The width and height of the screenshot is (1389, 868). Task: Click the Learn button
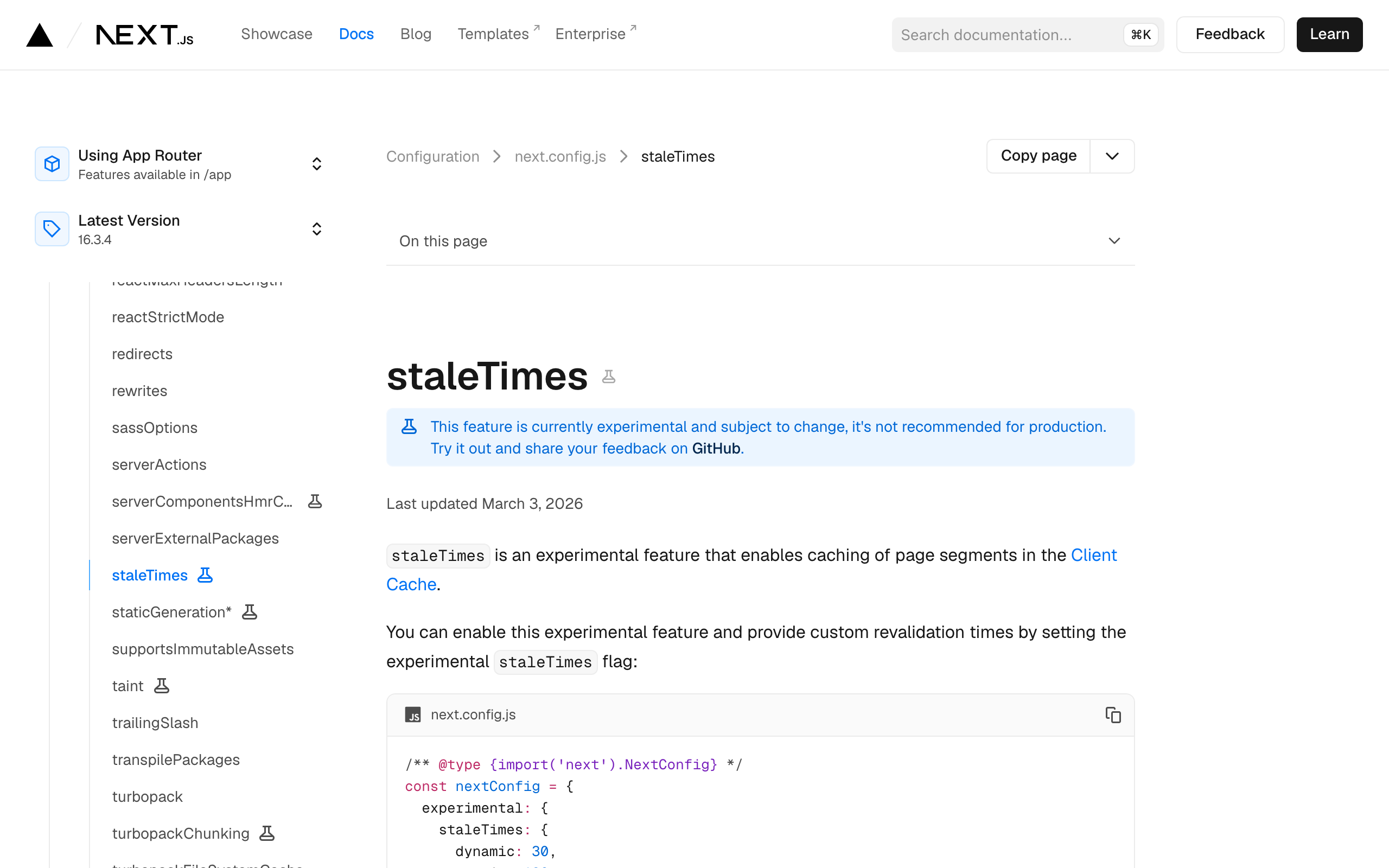[x=1329, y=34]
